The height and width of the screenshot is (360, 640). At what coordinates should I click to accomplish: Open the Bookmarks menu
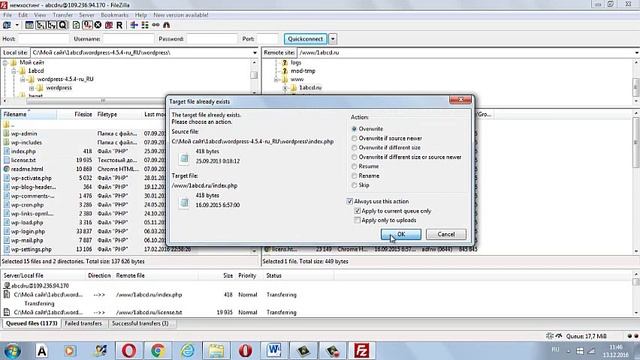[114, 15]
